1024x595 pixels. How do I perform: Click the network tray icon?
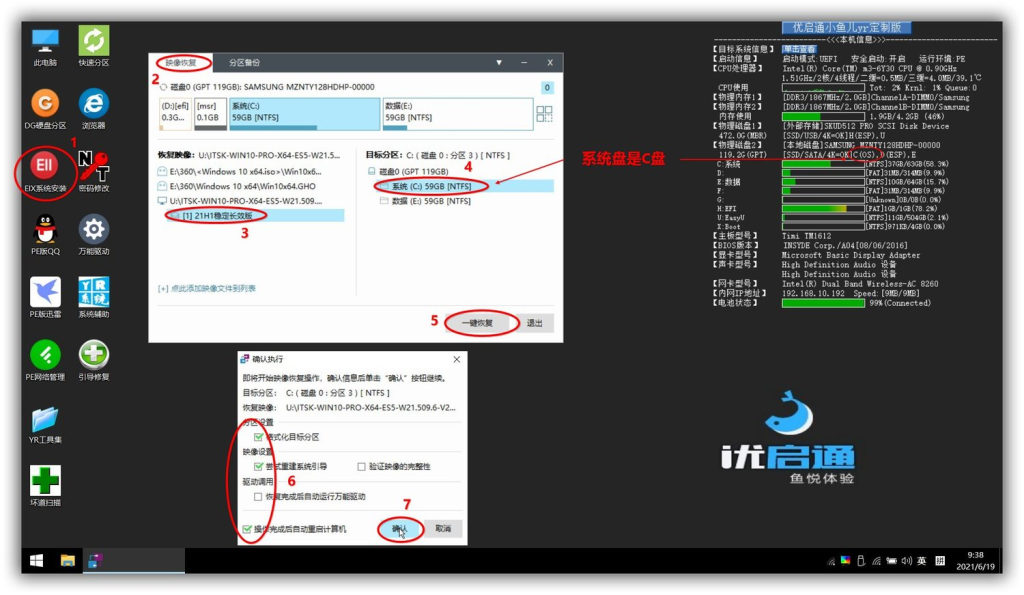coord(876,561)
